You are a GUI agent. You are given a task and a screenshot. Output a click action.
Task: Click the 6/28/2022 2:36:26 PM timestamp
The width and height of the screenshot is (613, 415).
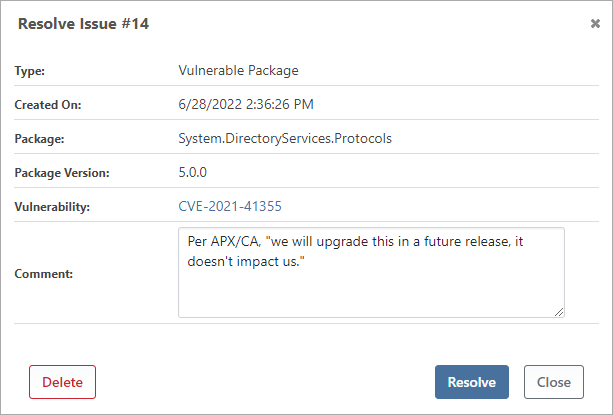pos(248,104)
